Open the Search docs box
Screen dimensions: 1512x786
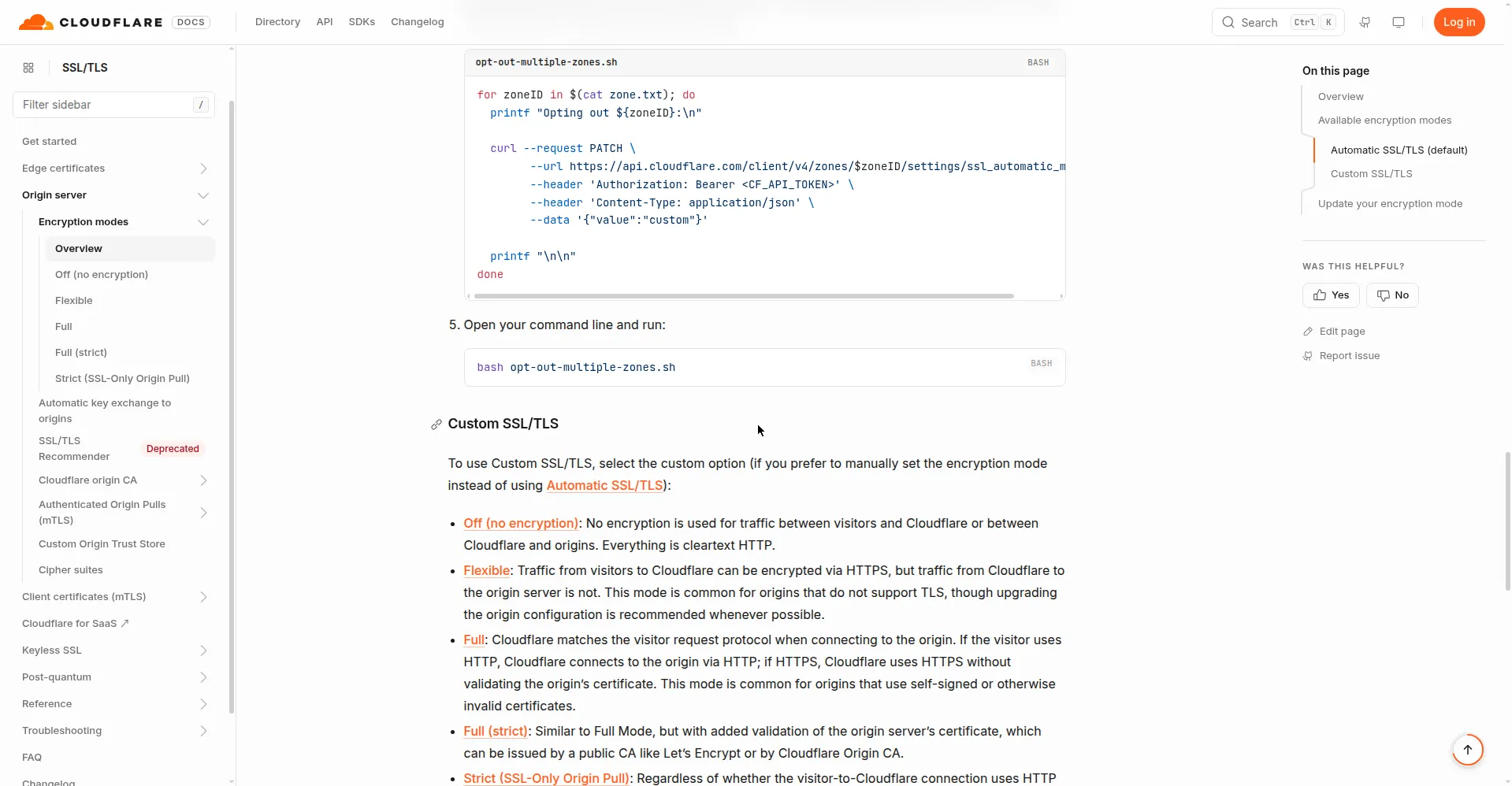click(1277, 22)
